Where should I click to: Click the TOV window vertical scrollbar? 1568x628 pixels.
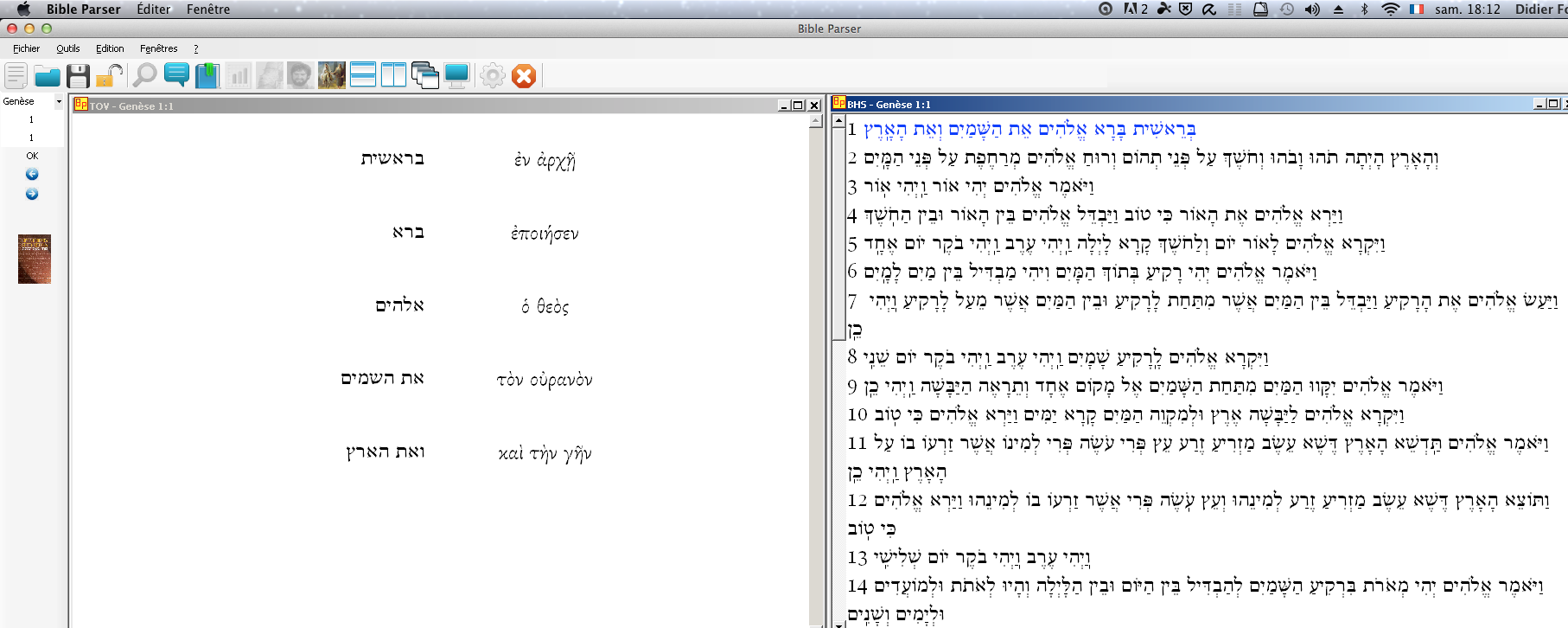(x=815, y=369)
